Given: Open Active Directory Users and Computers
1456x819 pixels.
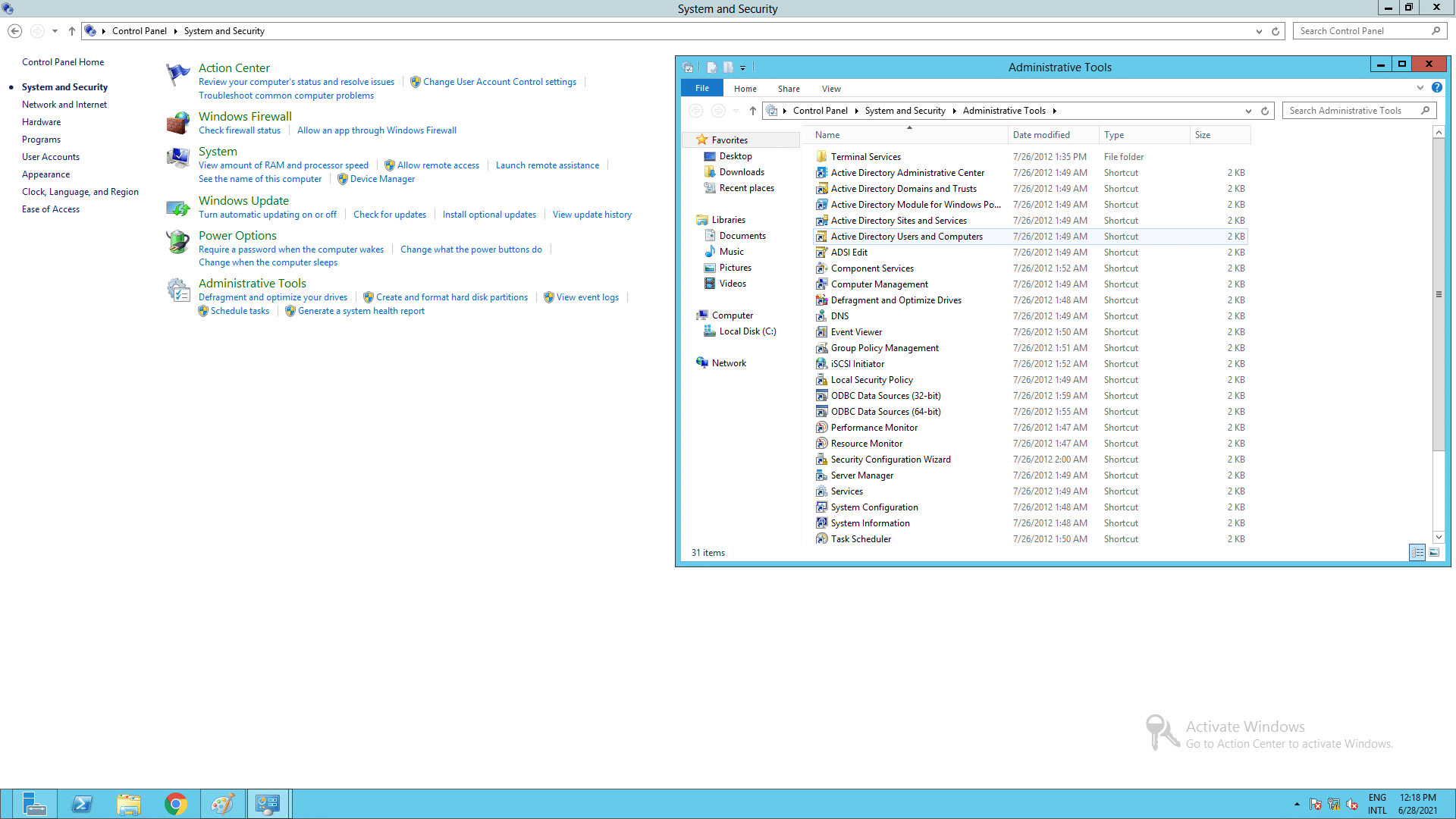Looking at the screenshot, I should coord(907,236).
